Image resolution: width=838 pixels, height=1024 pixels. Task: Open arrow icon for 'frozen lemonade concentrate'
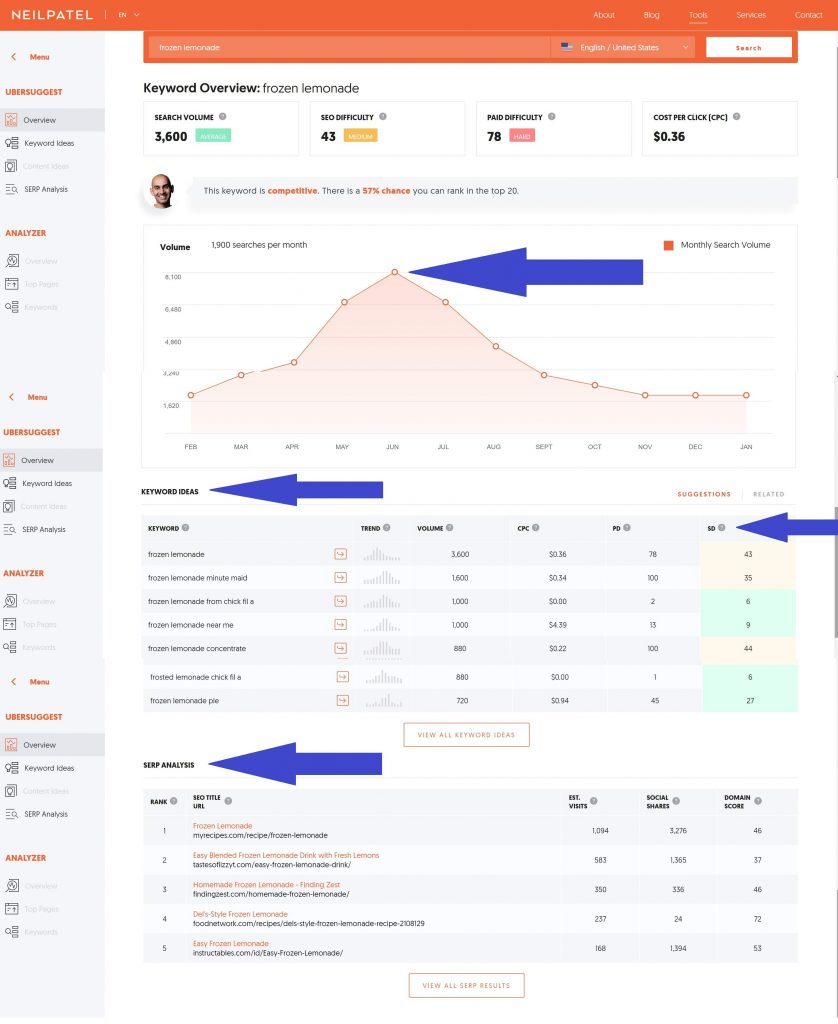pyautogui.click(x=340, y=648)
